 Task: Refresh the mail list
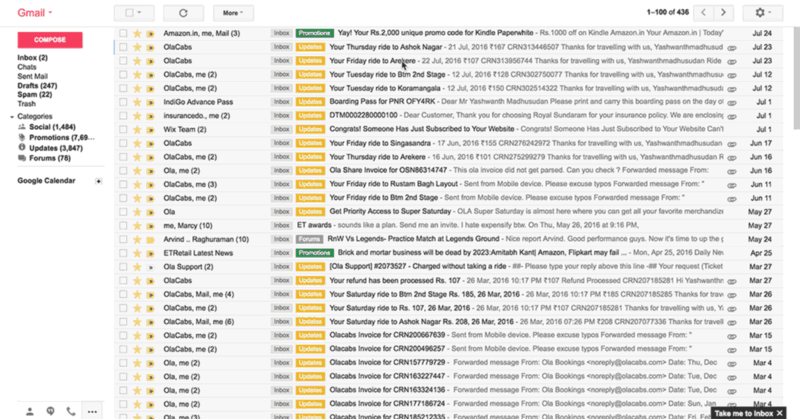click(183, 13)
